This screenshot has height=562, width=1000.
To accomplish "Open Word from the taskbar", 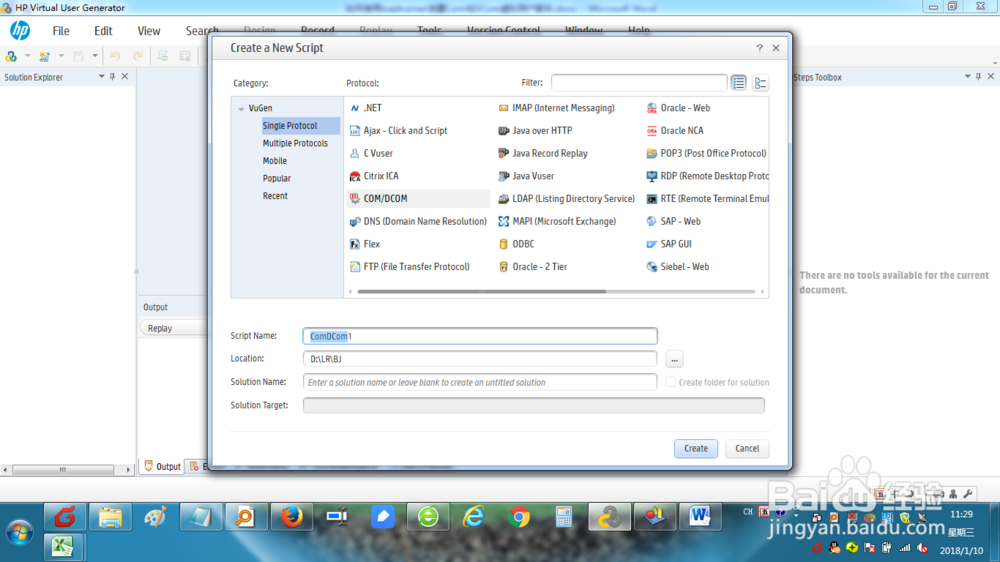I will [700, 517].
